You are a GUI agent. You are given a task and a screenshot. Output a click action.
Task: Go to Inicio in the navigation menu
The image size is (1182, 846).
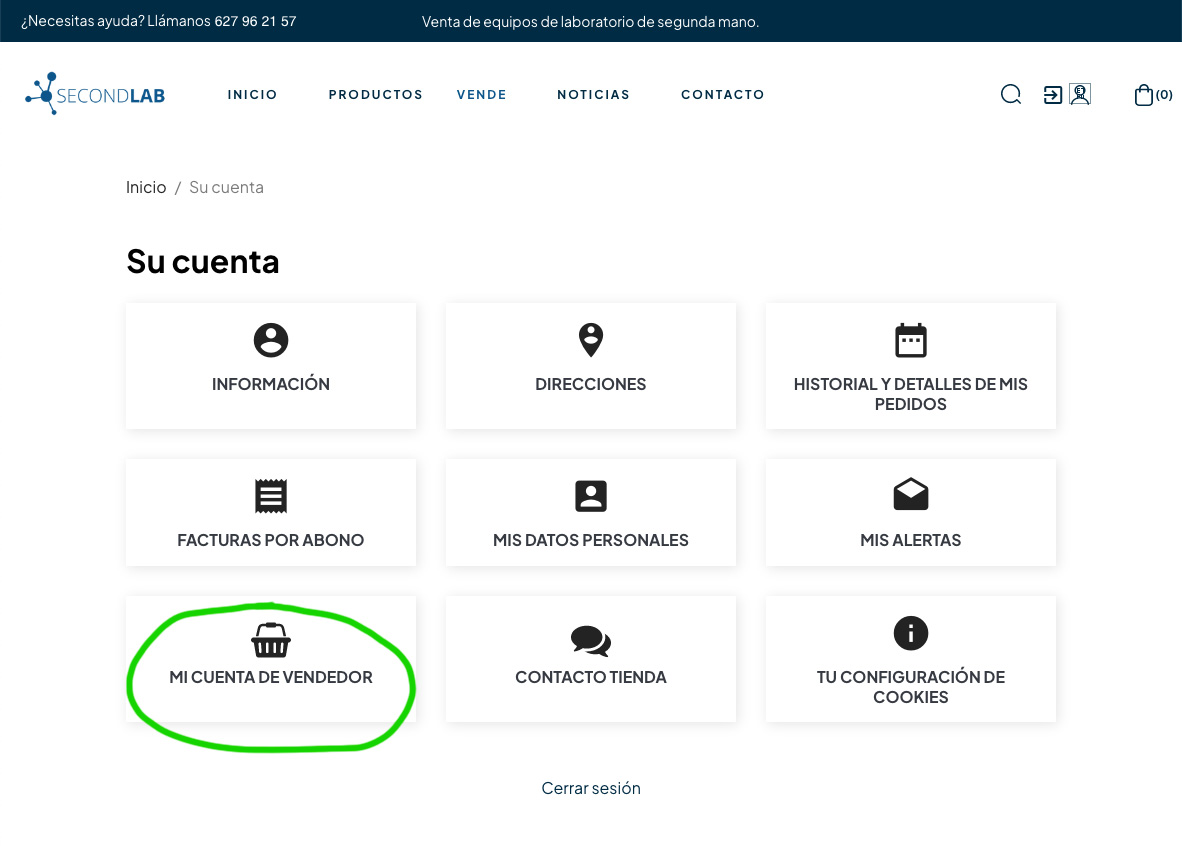pos(252,95)
